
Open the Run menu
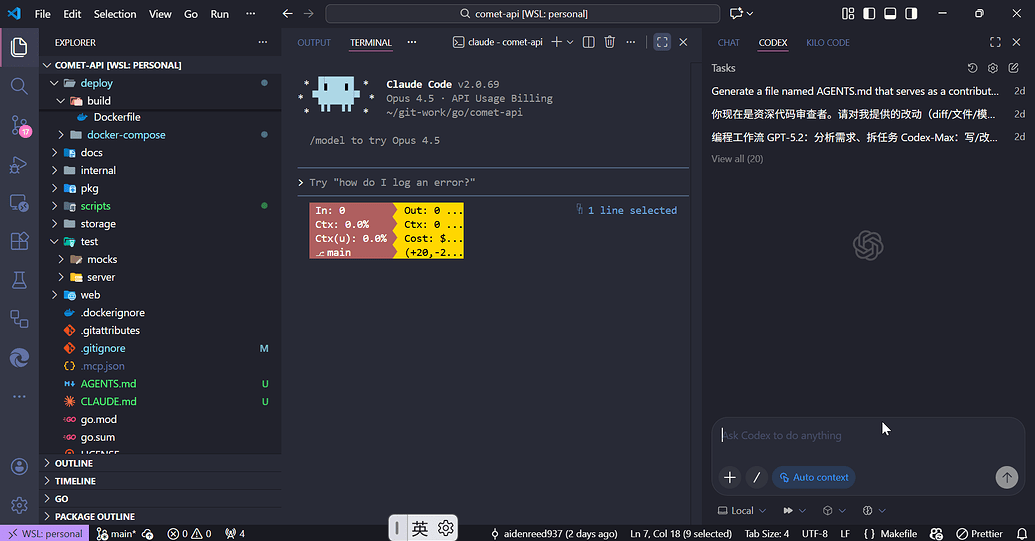pyautogui.click(x=219, y=14)
